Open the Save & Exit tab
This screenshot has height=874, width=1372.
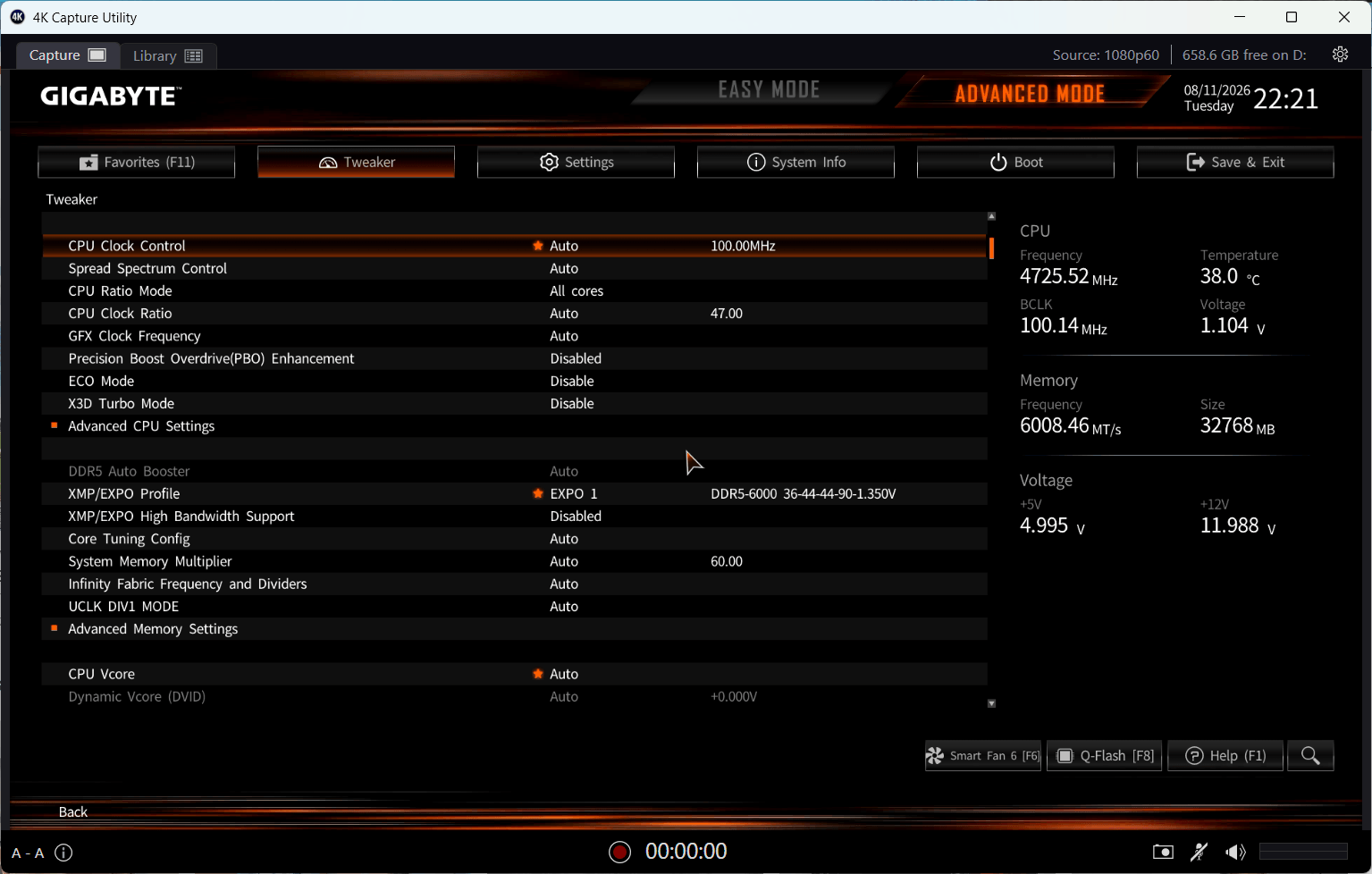click(x=1236, y=162)
